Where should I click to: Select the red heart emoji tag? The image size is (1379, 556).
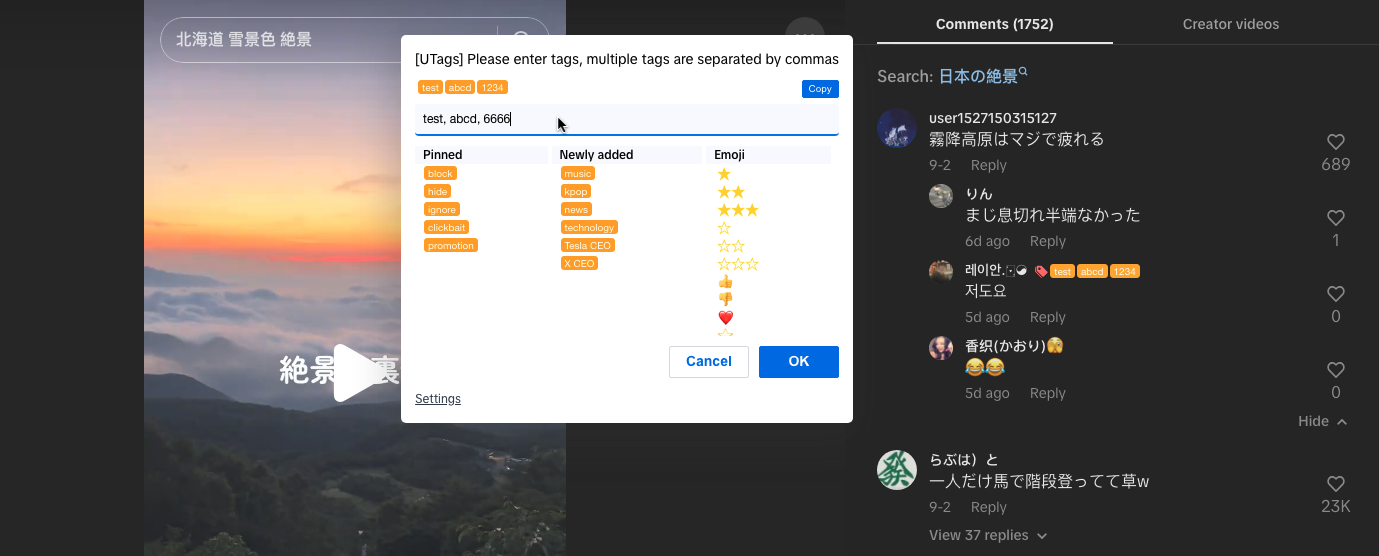(x=726, y=318)
